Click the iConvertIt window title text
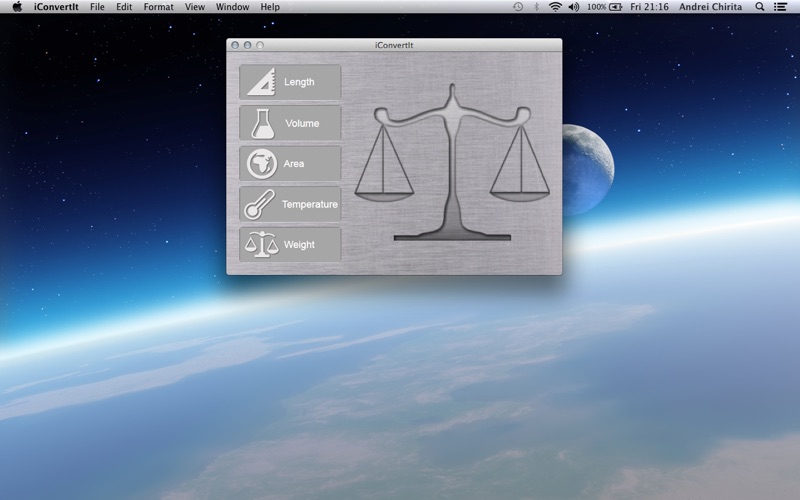This screenshot has width=800, height=500. tap(394, 45)
